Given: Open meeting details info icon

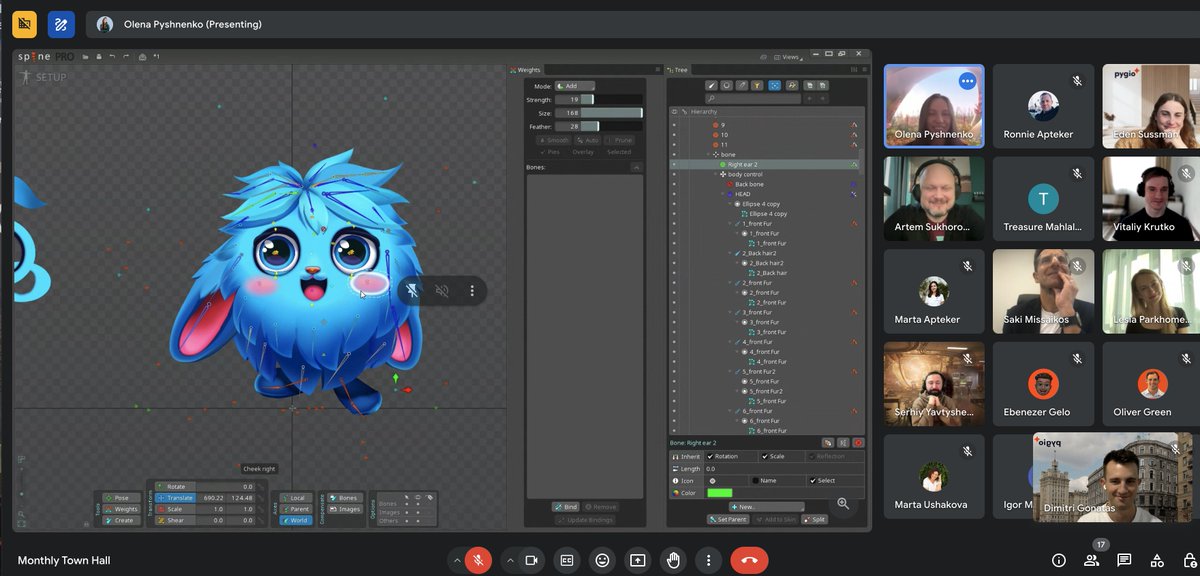Looking at the screenshot, I should [1059, 560].
